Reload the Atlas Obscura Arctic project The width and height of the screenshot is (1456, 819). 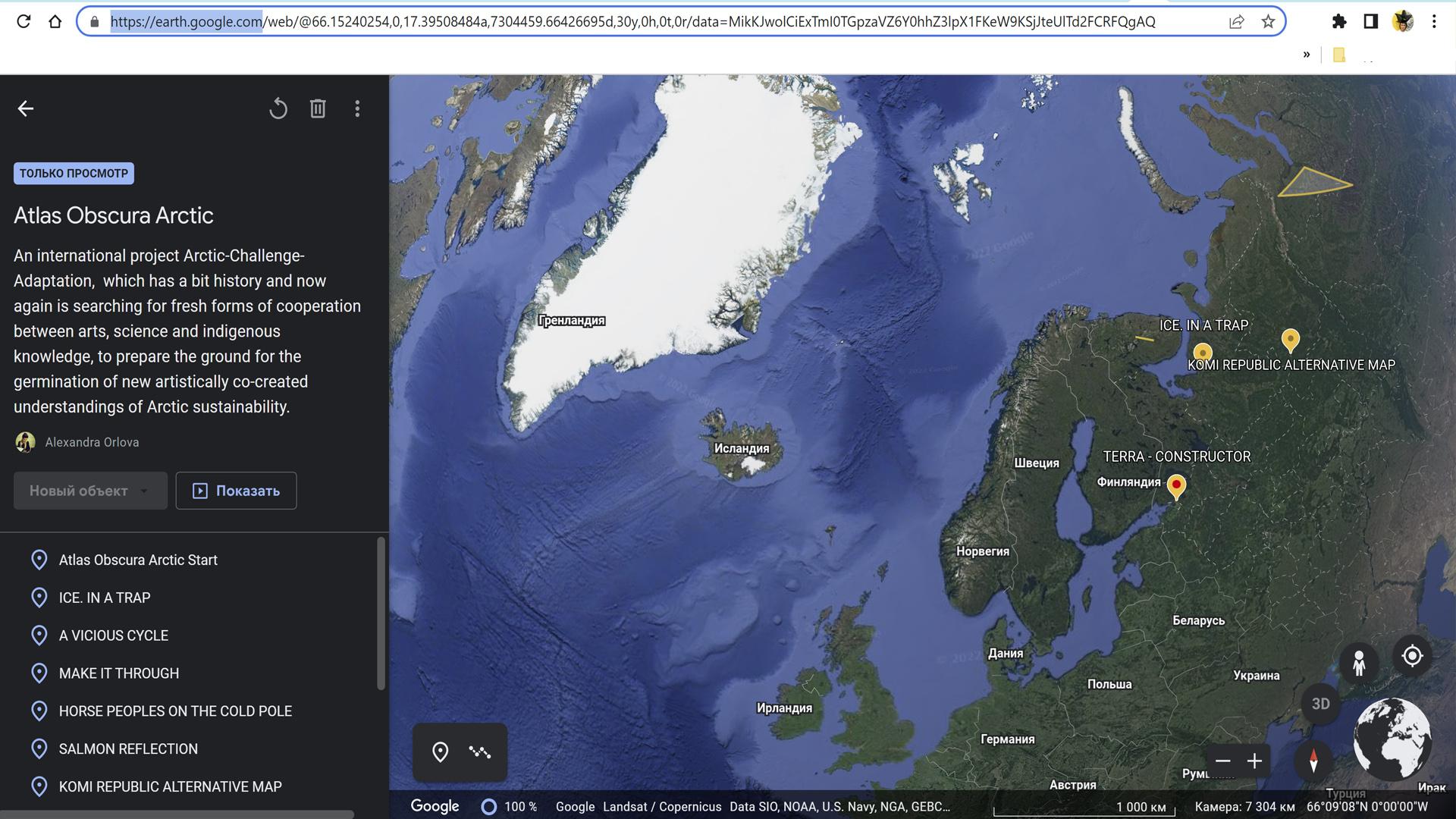[x=278, y=109]
